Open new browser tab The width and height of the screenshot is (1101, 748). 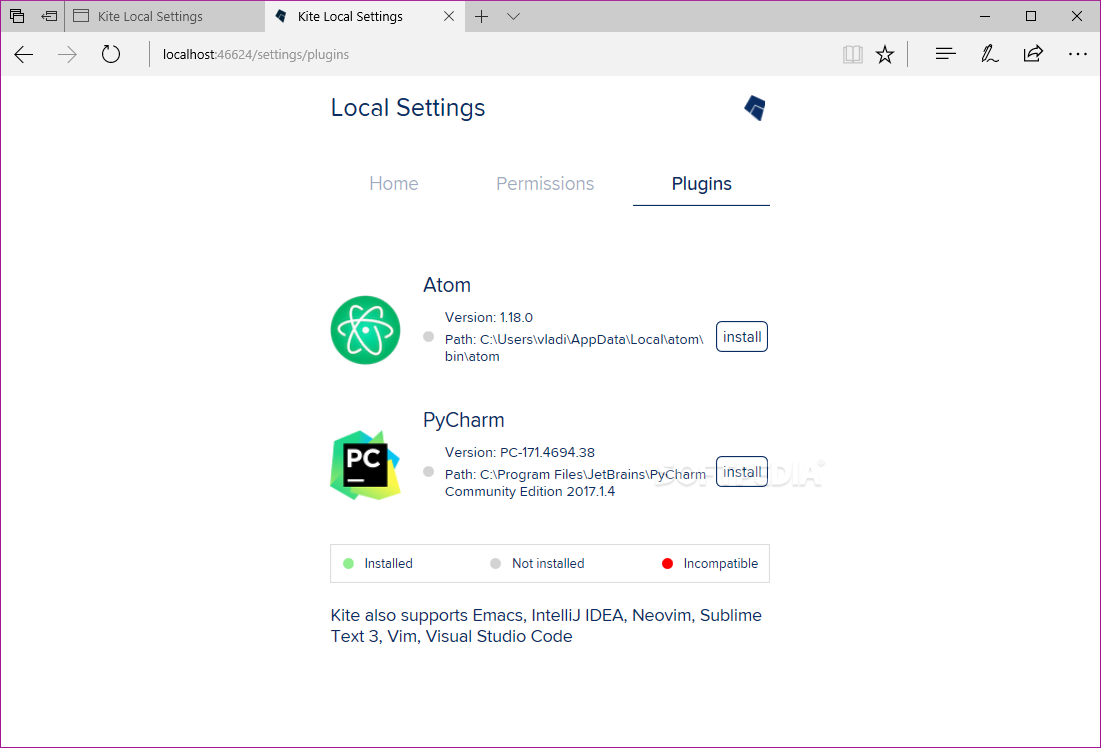tap(482, 16)
